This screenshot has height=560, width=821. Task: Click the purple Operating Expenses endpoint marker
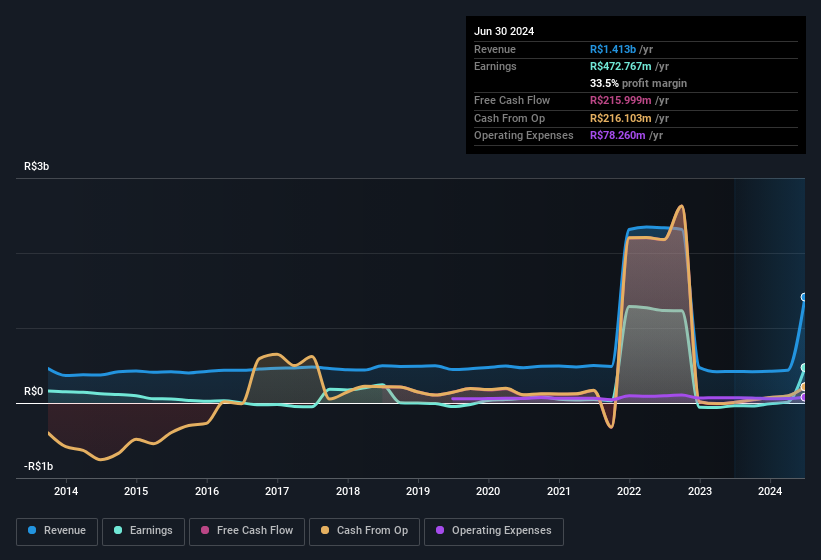(804, 397)
